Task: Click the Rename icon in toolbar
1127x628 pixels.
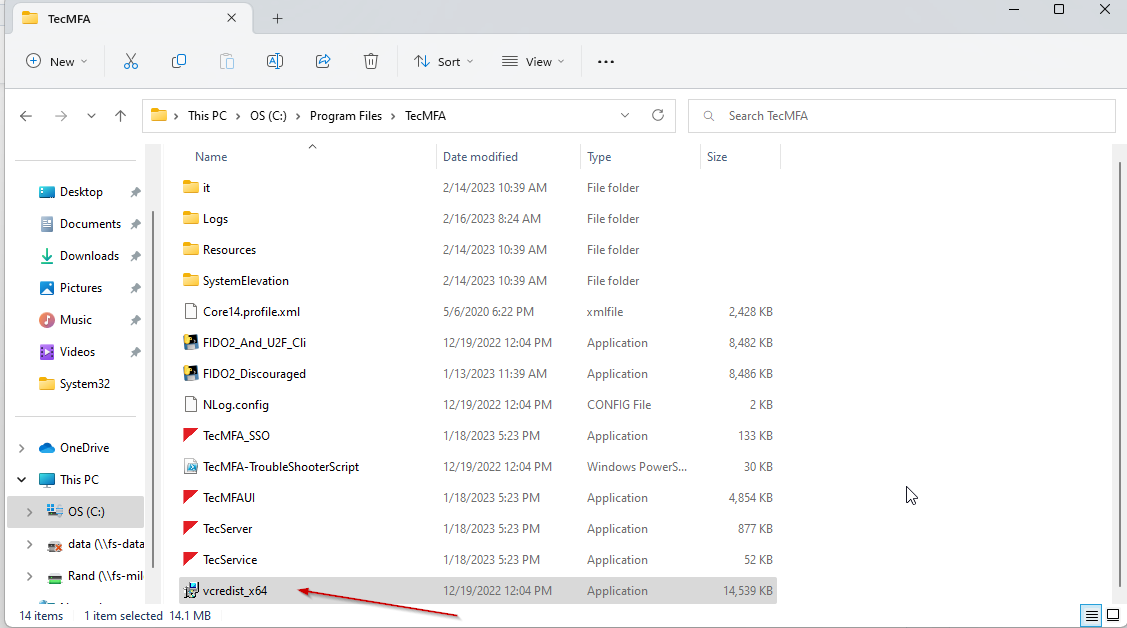Action: [x=274, y=61]
